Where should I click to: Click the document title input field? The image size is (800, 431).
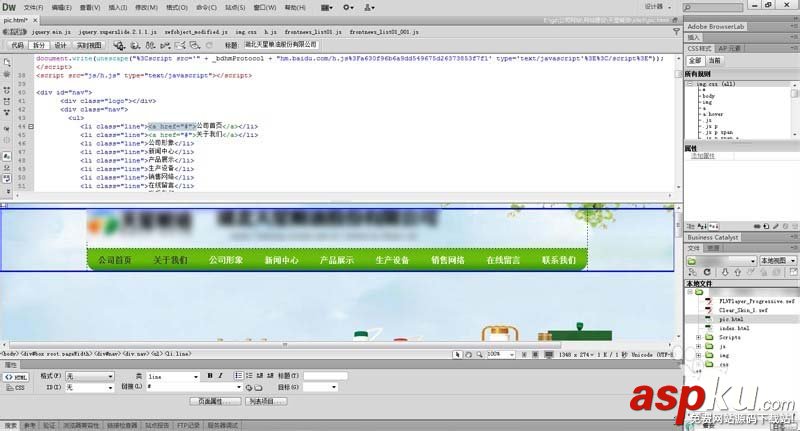click(281, 45)
